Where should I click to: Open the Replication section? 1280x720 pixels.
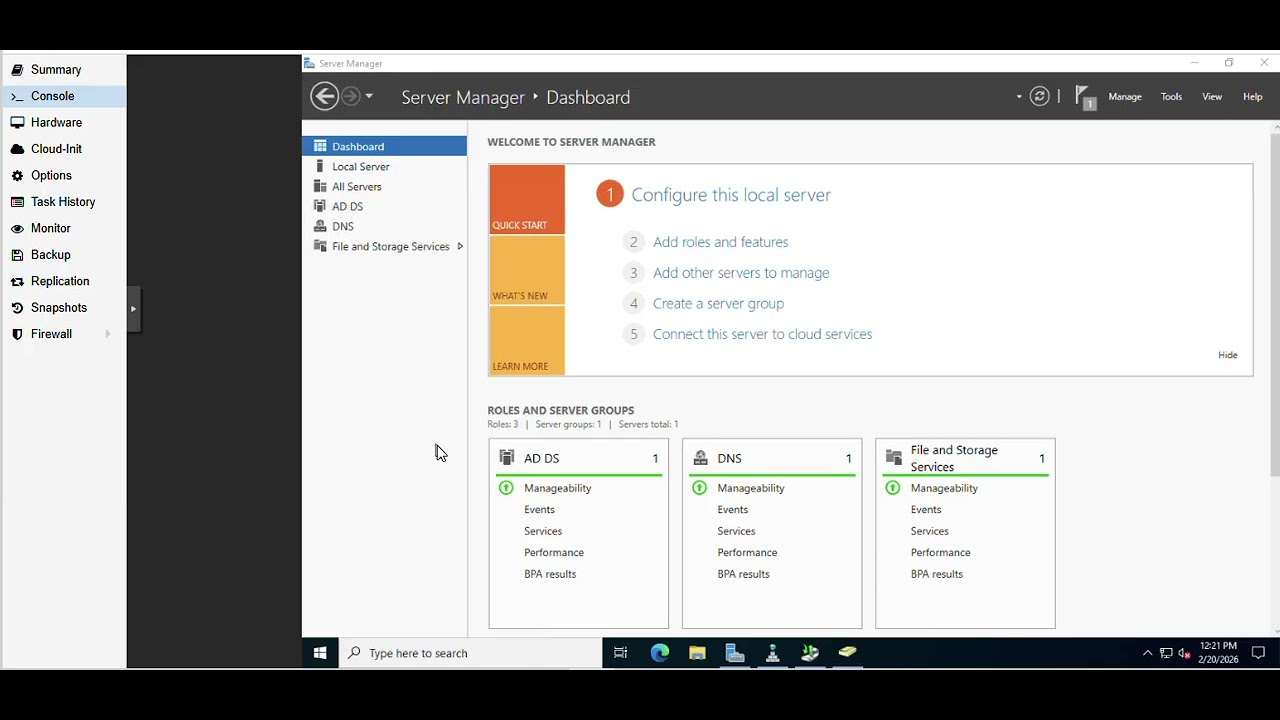click(64, 282)
